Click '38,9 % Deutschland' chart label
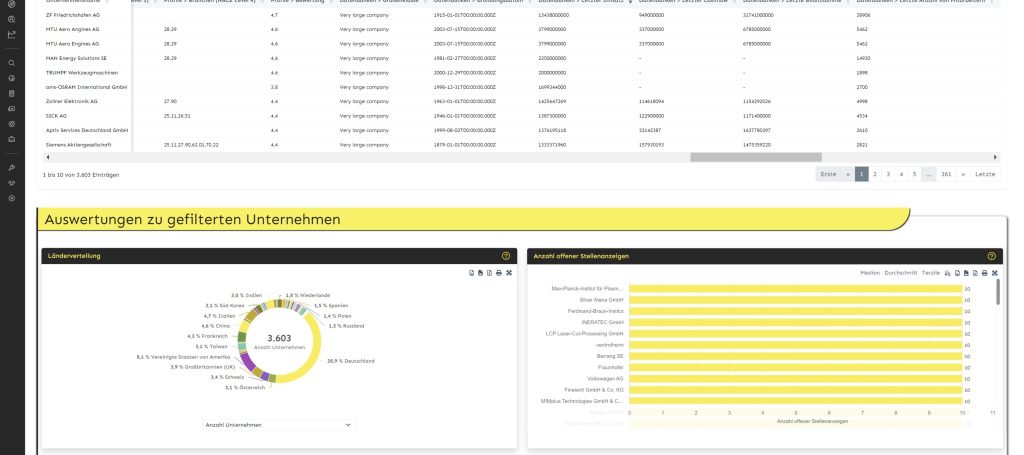Screen dimensions: 1024x455 [x=351, y=361]
